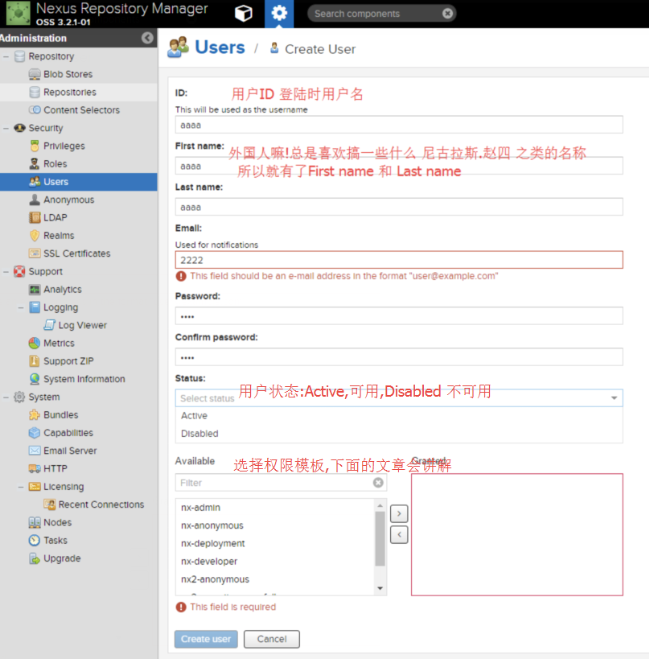Open Content Selectors
Screen dimensions: 649x659
pos(81,110)
